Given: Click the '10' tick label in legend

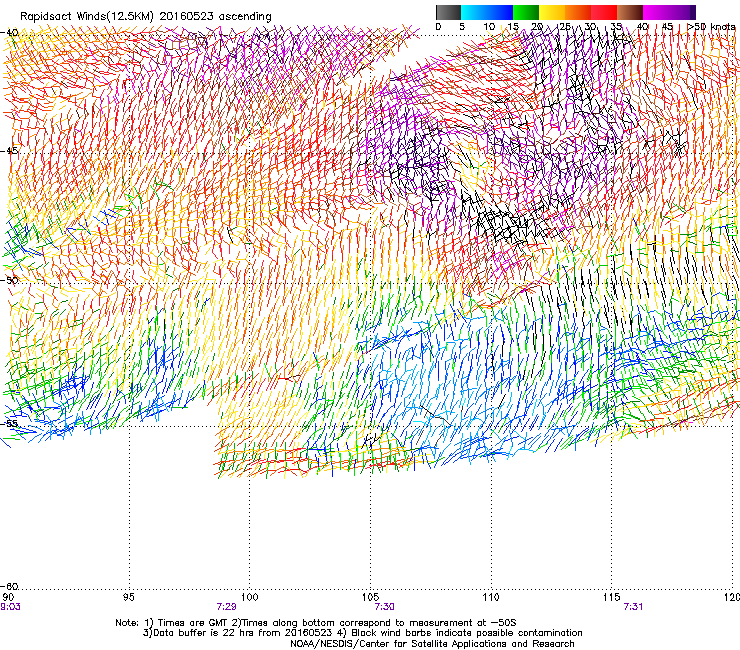Looking at the screenshot, I should 489,27.
